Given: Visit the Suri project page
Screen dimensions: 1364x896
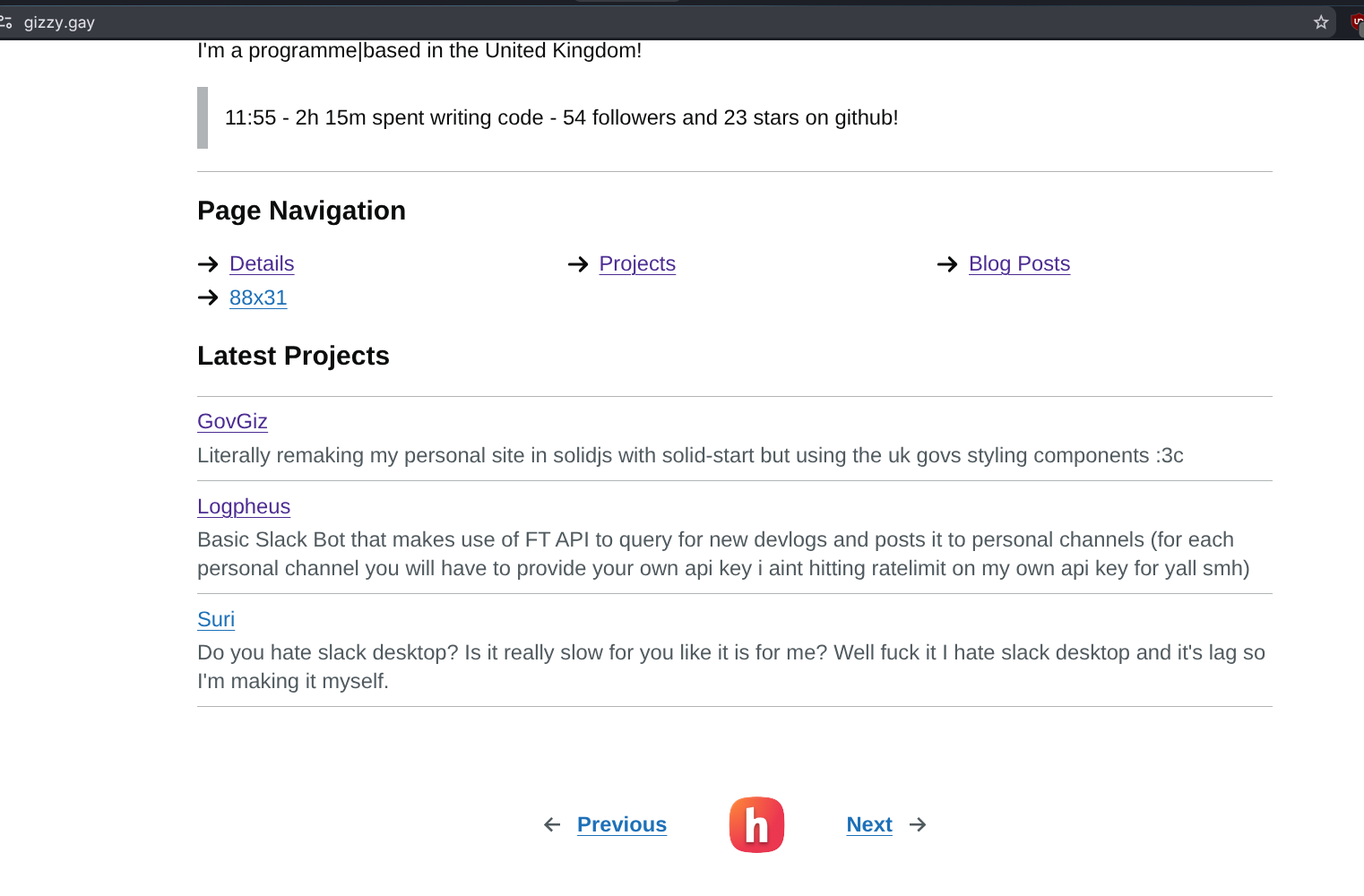Looking at the screenshot, I should point(216,619).
